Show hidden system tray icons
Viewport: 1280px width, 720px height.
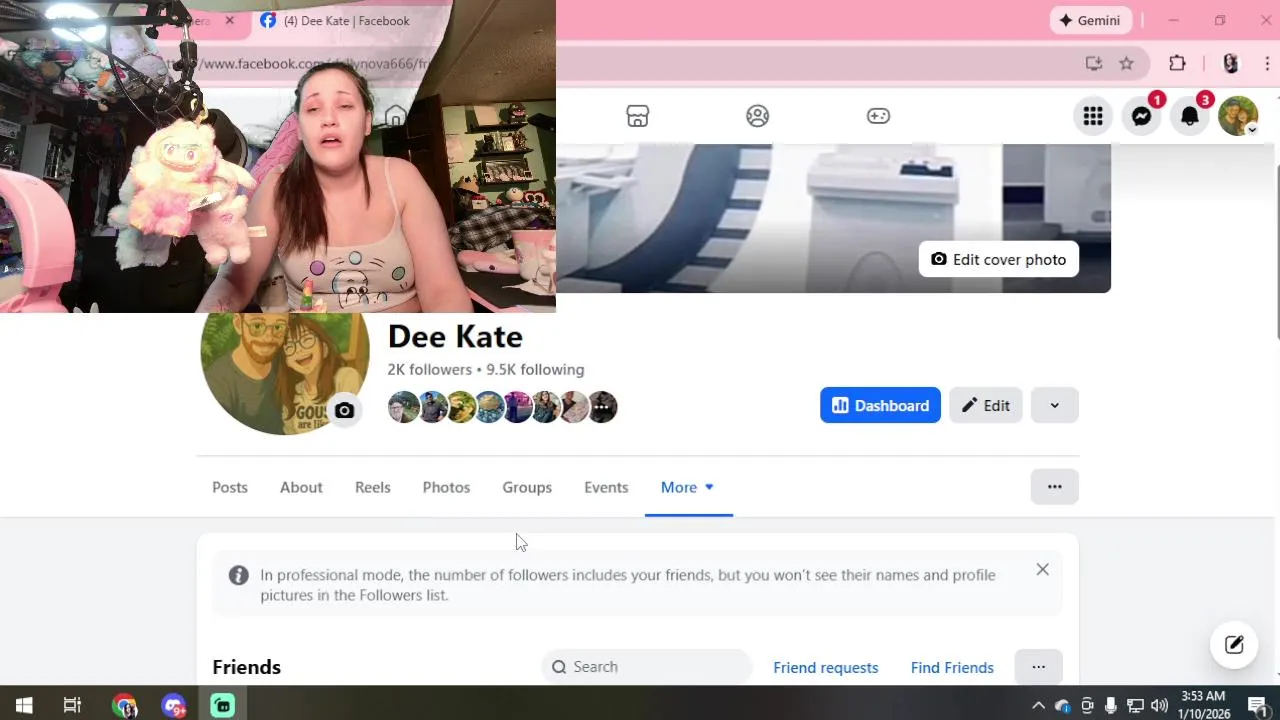tap(1038, 706)
